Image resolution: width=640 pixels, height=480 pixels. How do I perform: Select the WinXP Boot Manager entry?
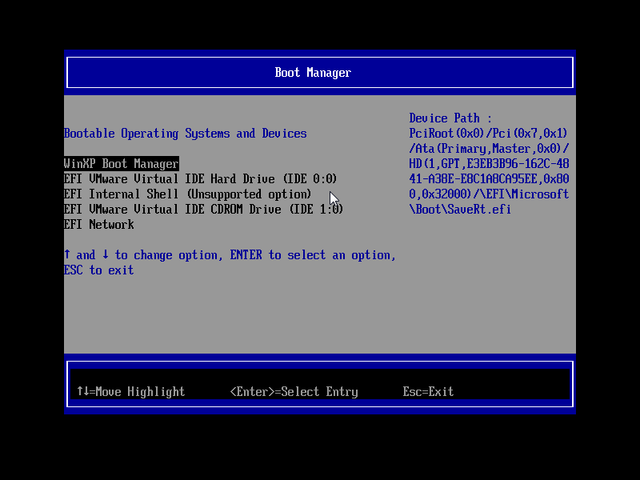pos(121,164)
